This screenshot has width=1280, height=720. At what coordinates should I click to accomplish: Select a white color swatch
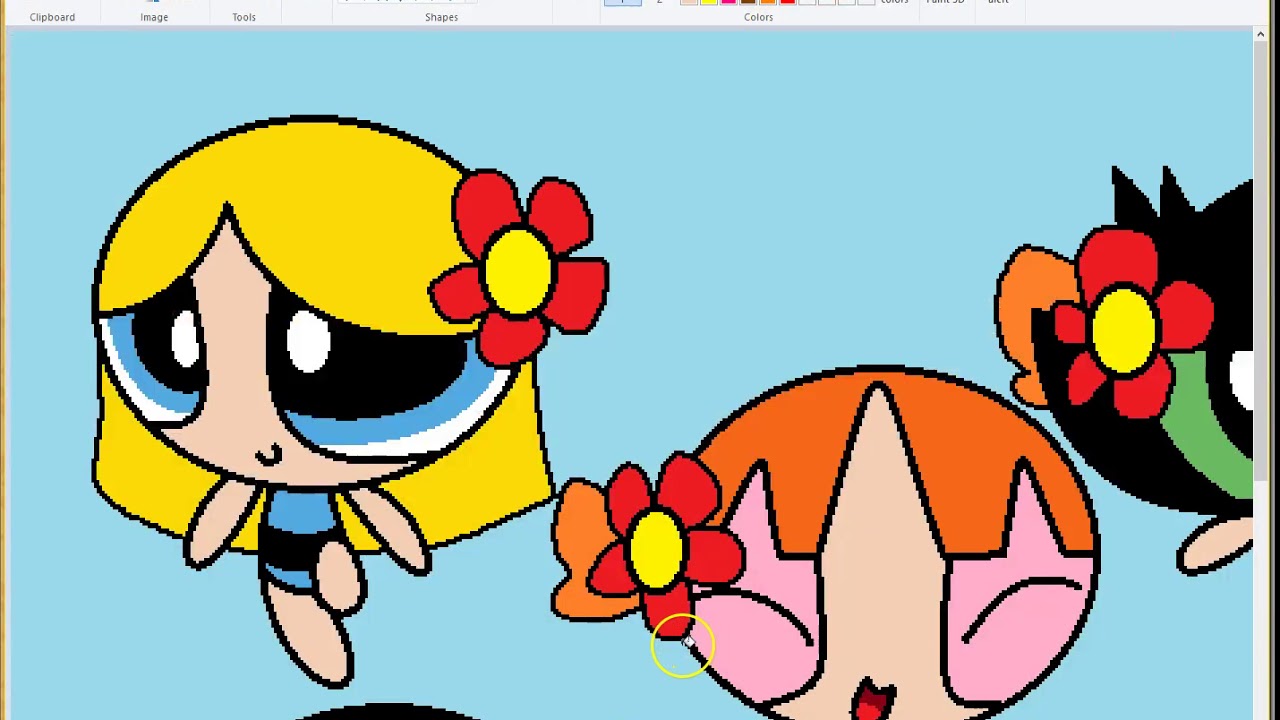pos(808,3)
